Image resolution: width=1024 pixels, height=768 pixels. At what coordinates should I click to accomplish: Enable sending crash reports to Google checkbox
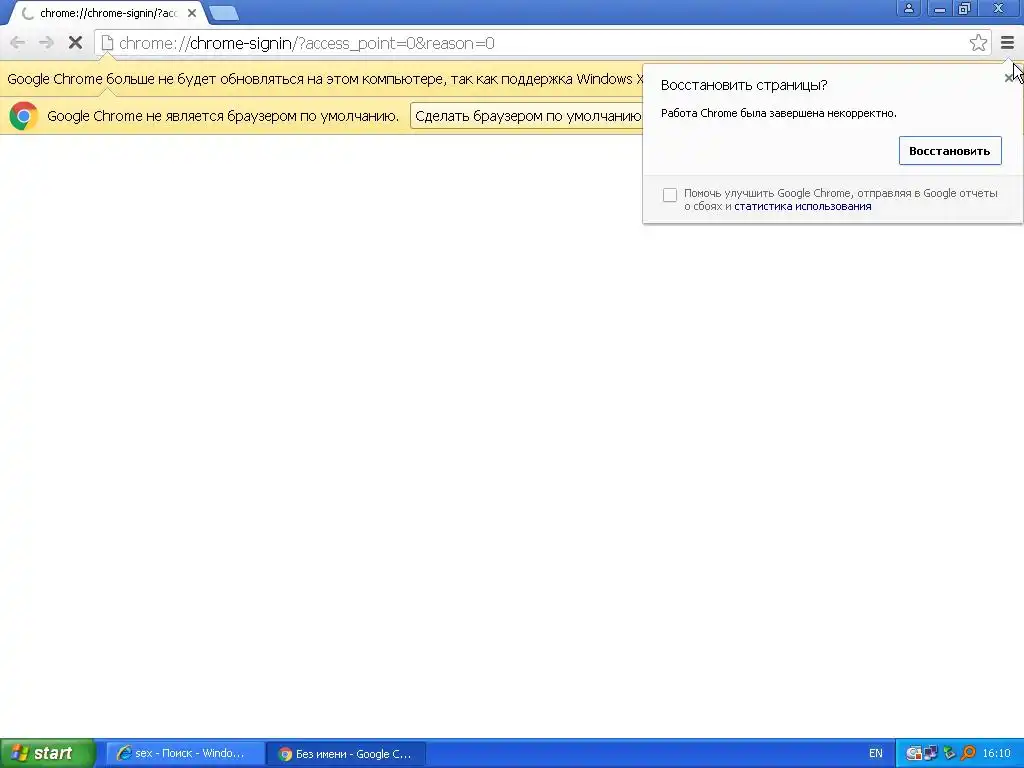(669, 195)
